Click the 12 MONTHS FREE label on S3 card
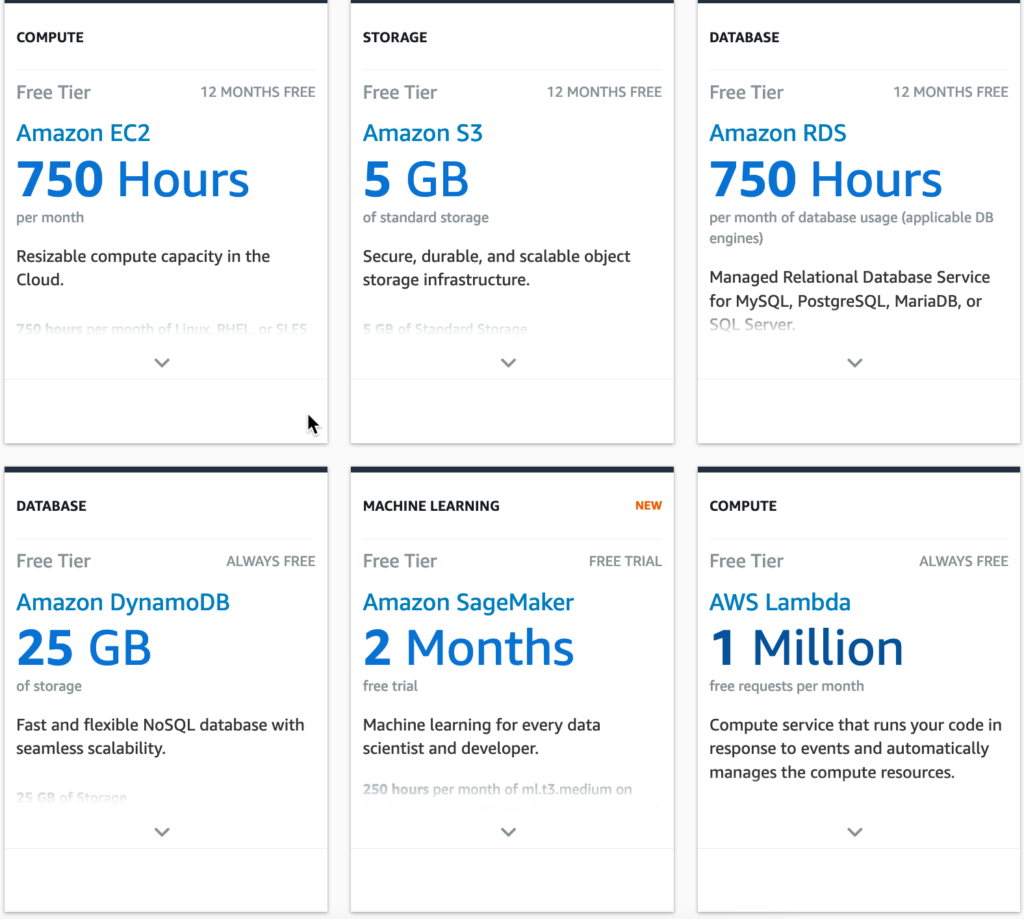1024x919 pixels. pyautogui.click(x=604, y=92)
